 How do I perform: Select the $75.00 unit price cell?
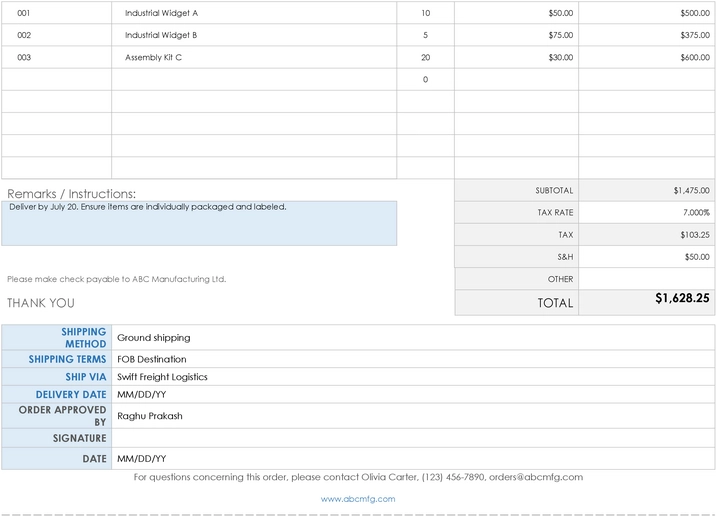tap(516, 35)
